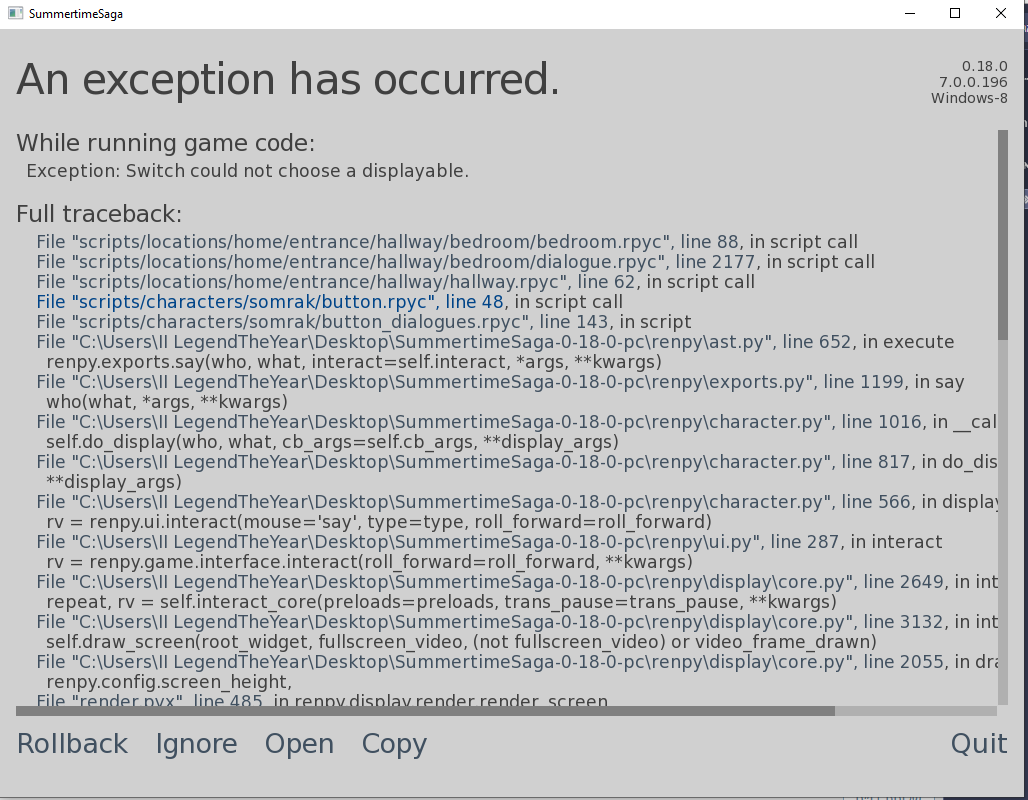The height and width of the screenshot is (800, 1028).
Task: Maximize the SummertimeSaga window
Action: (x=955, y=14)
